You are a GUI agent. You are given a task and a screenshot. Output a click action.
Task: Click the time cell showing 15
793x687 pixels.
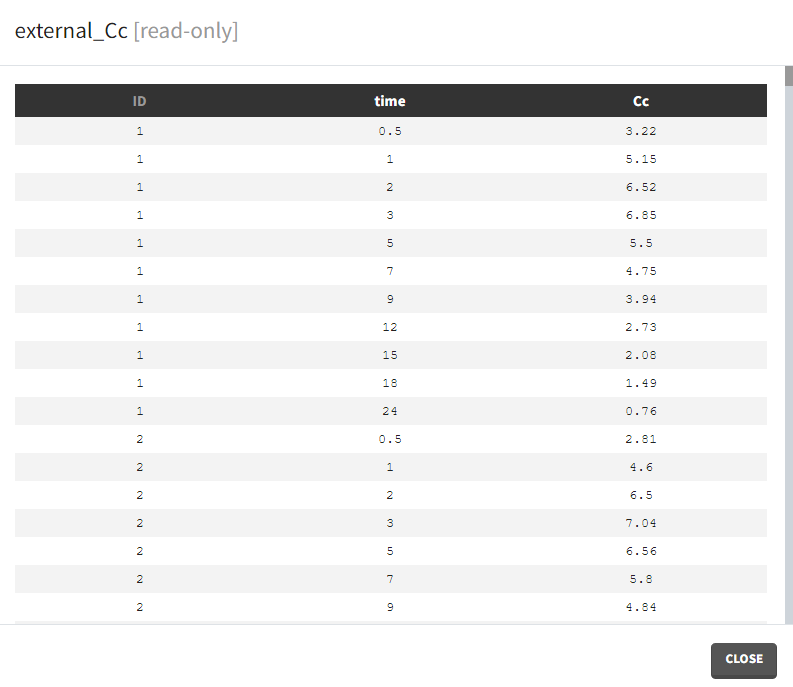pos(390,355)
